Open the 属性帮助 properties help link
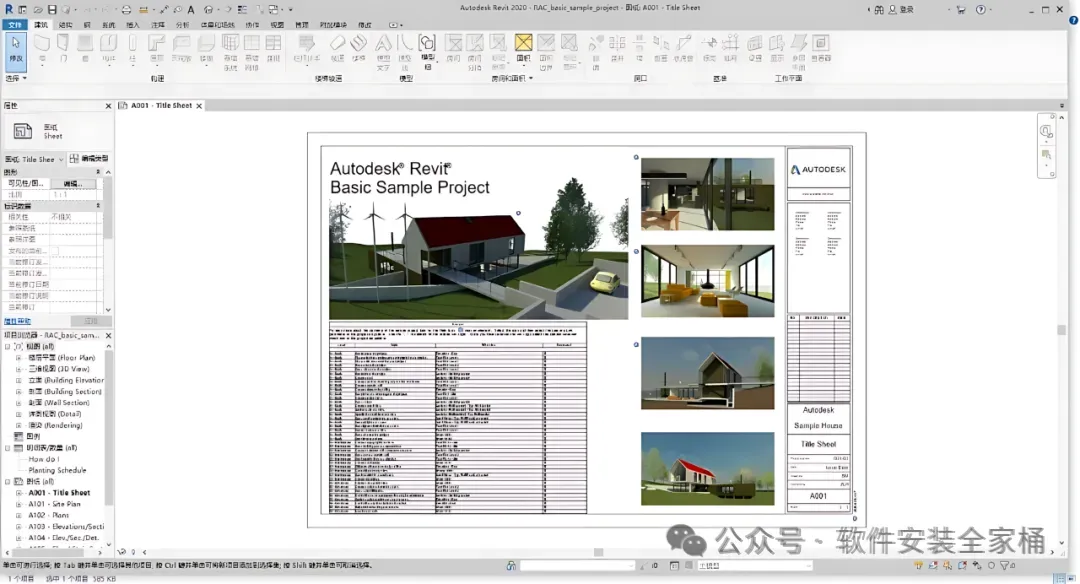The image size is (1080, 584). (17, 322)
